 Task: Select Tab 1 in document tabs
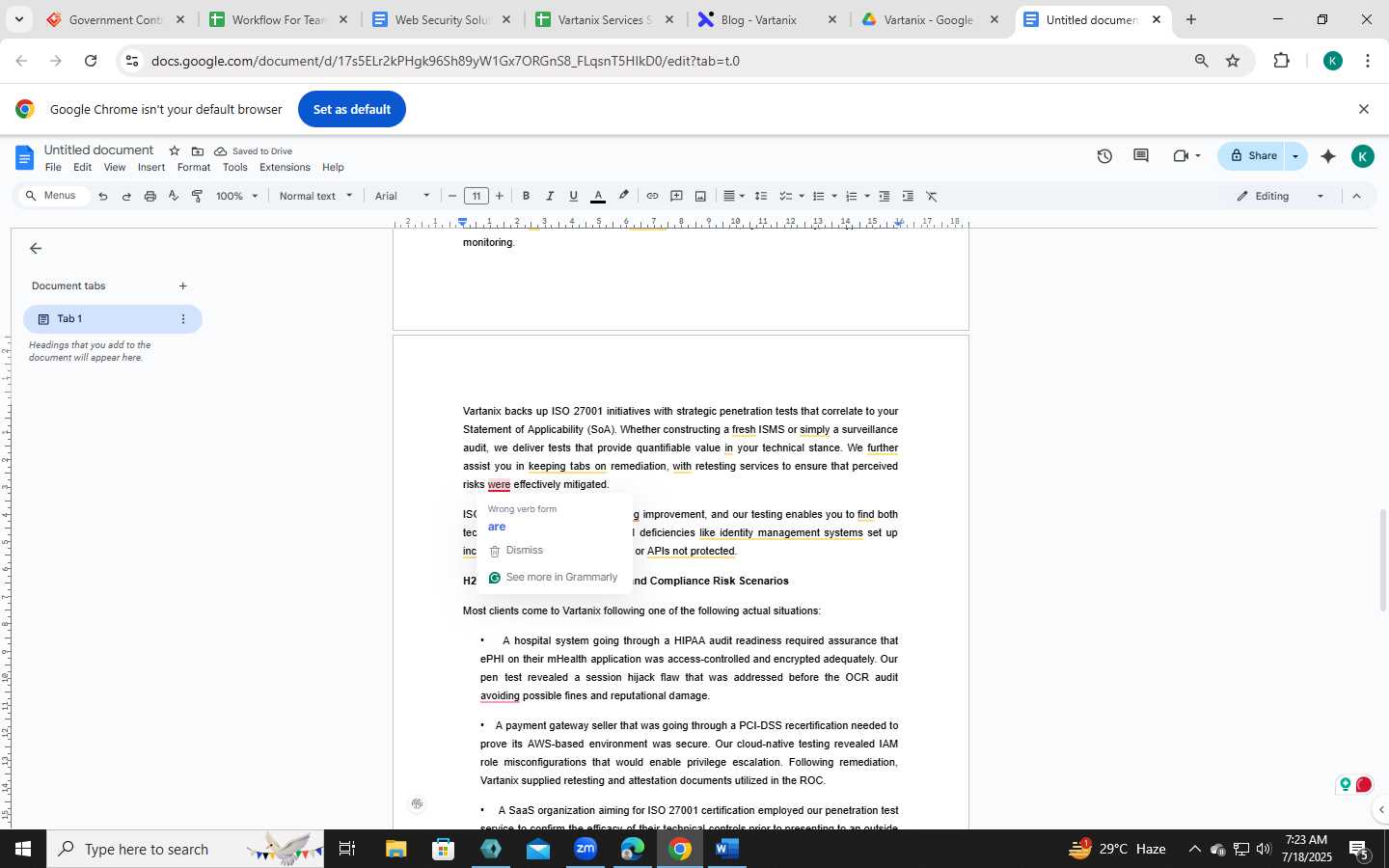(113, 319)
